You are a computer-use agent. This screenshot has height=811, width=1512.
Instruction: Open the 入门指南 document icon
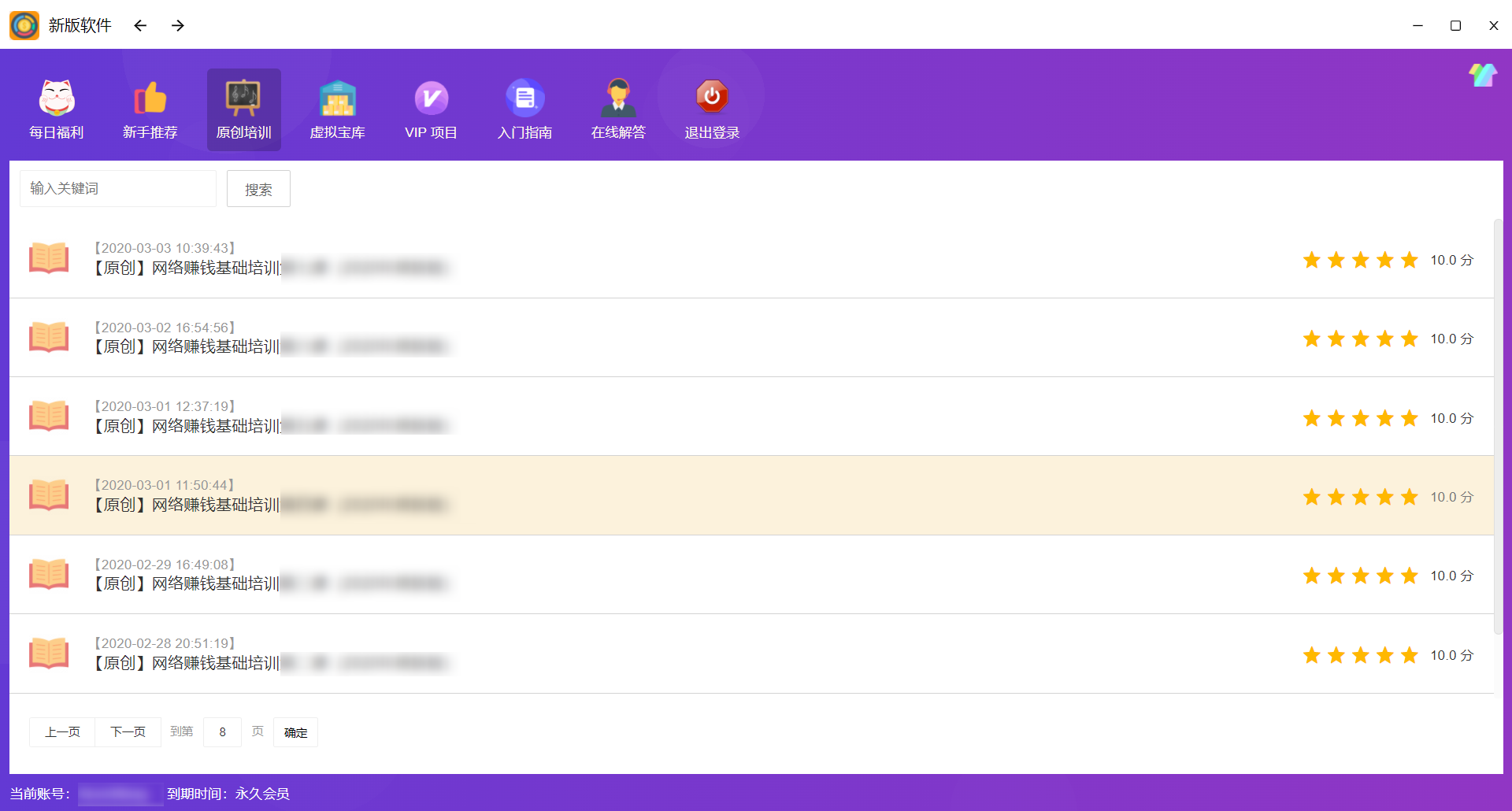coord(524,98)
